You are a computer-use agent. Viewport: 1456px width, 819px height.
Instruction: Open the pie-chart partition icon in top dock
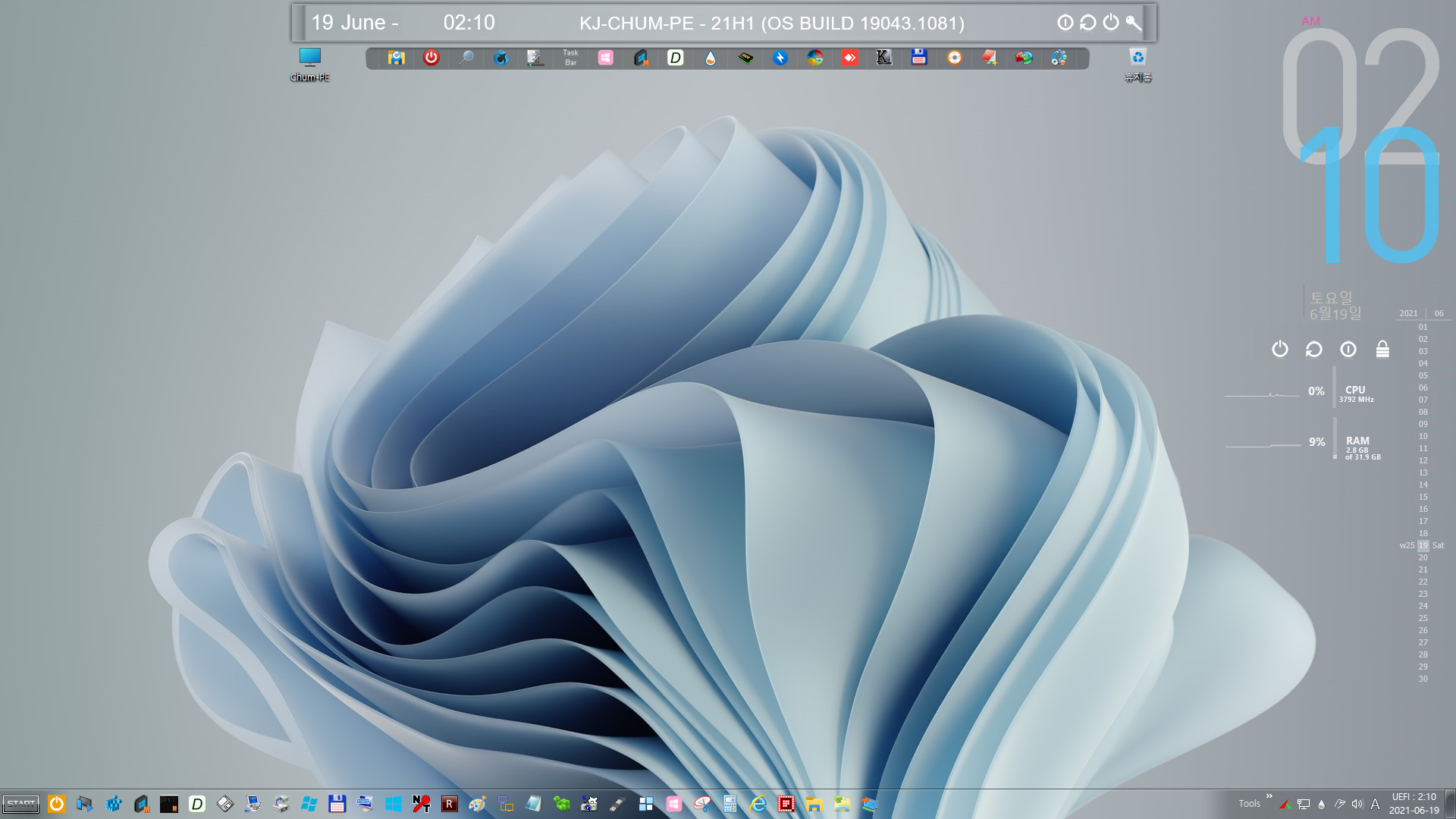[1024, 58]
